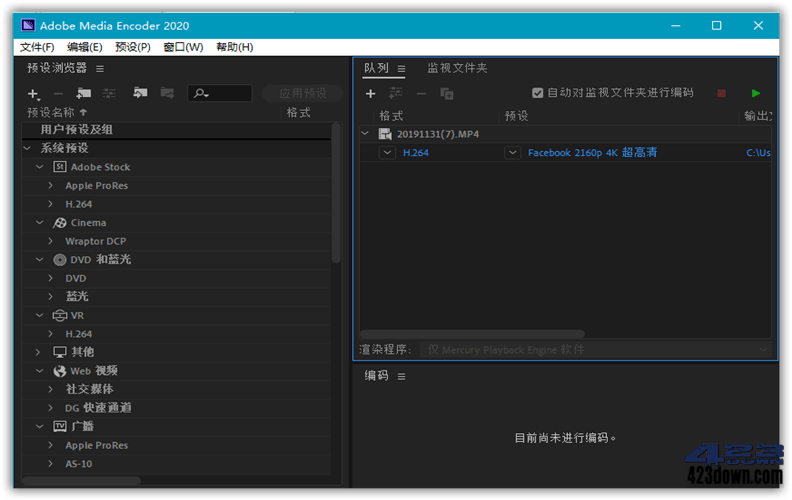The image size is (792, 500).
Task: Open the queue panel hamburger menu
Action: (401, 69)
